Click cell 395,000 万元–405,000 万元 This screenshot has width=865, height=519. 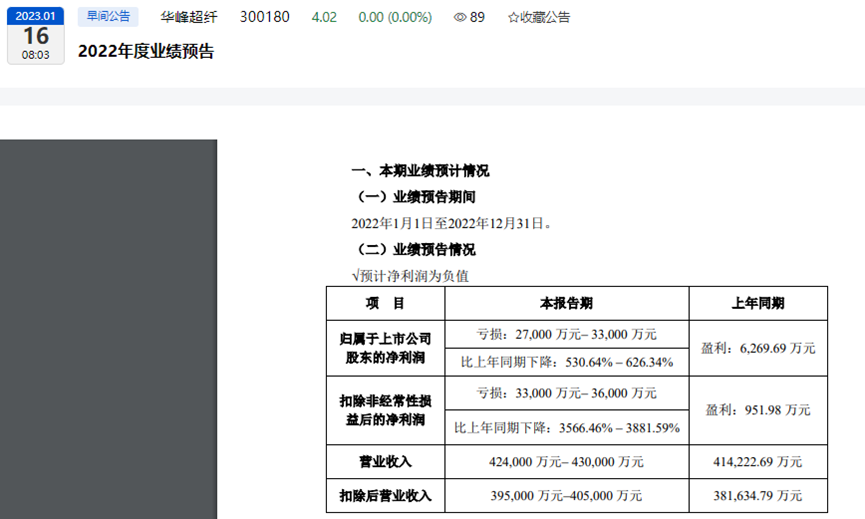tap(567, 496)
